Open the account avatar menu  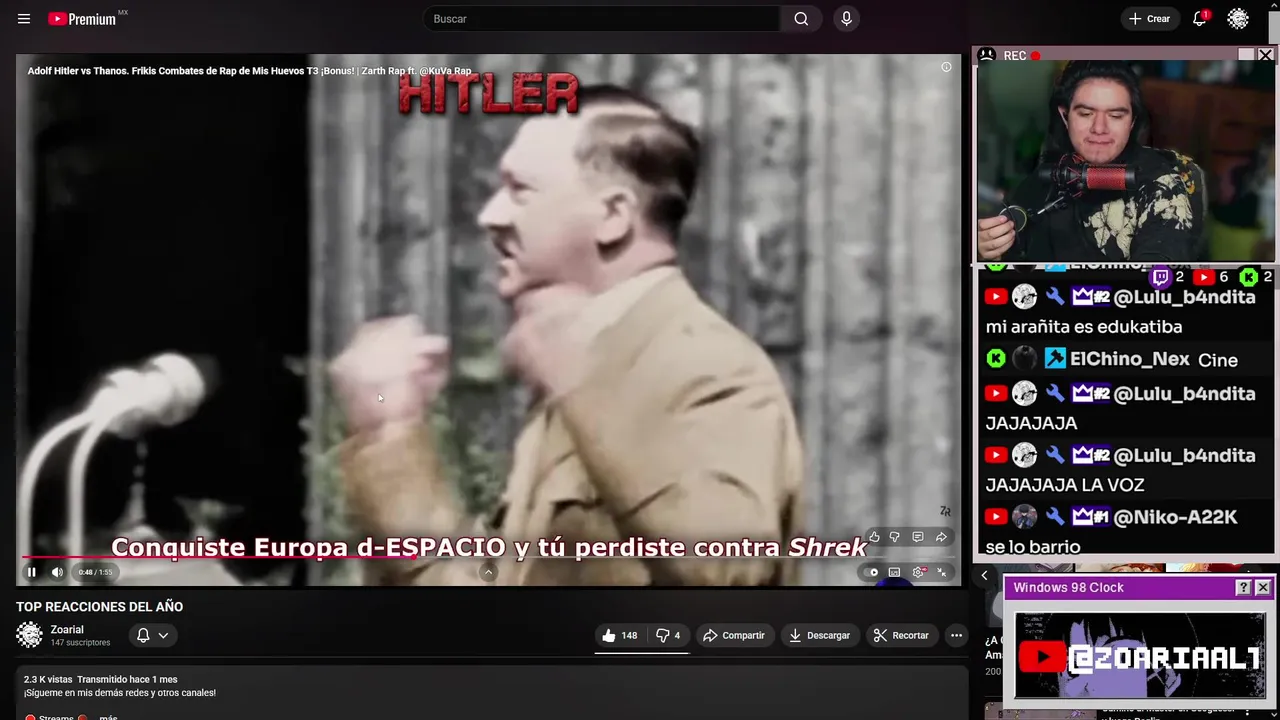(x=1238, y=19)
